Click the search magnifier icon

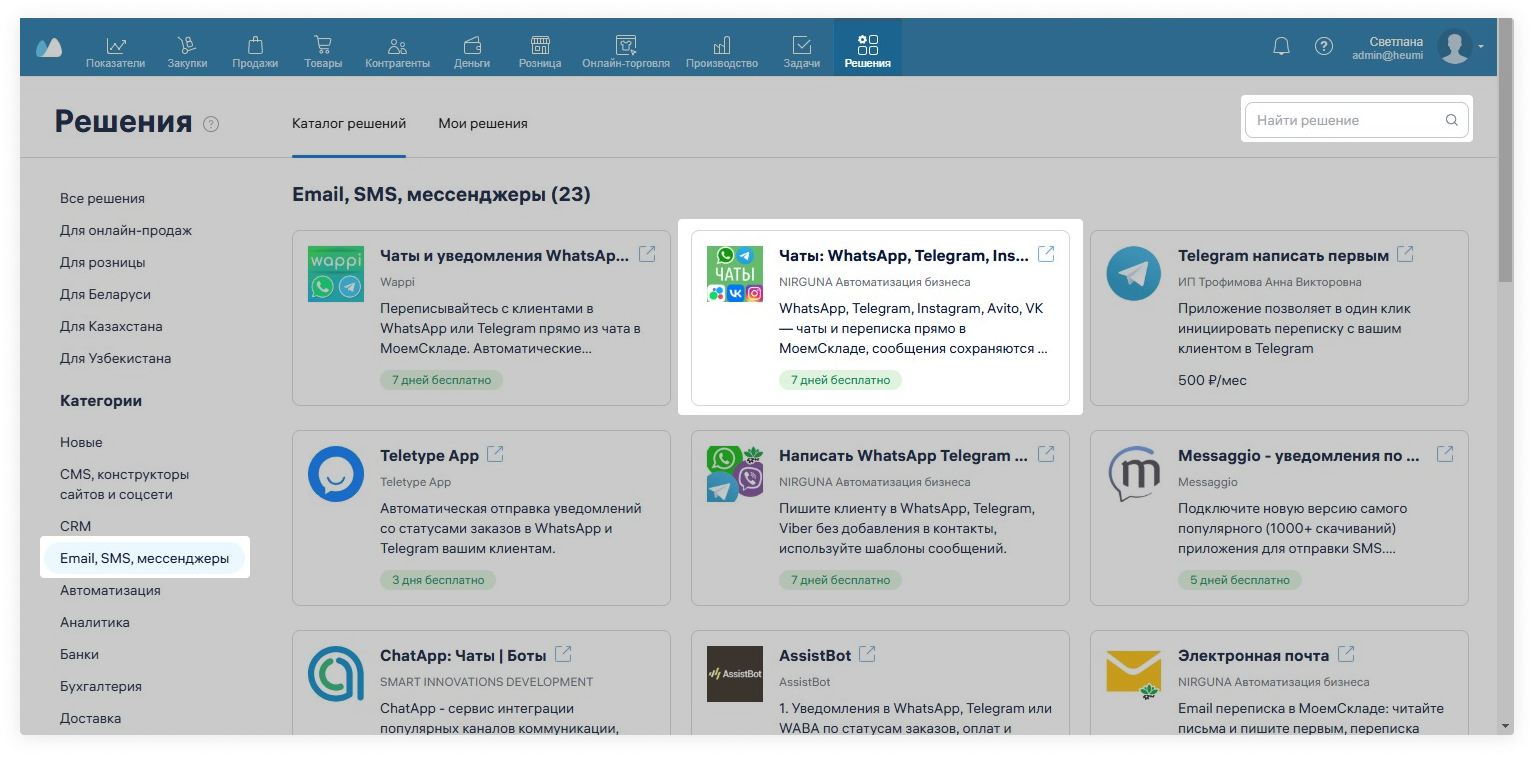point(1451,121)
